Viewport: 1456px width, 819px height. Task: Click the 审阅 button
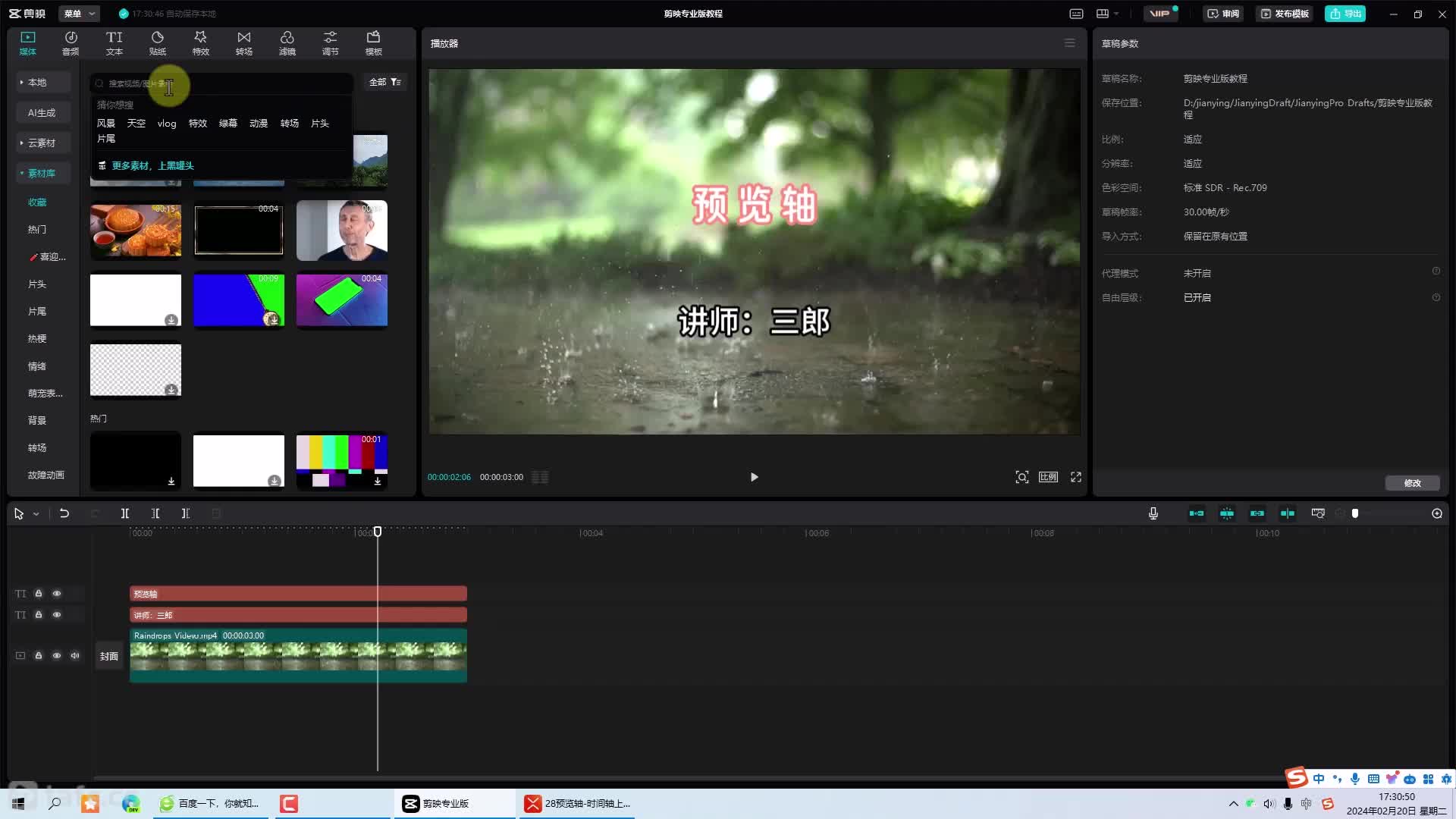coord(1223,14)
